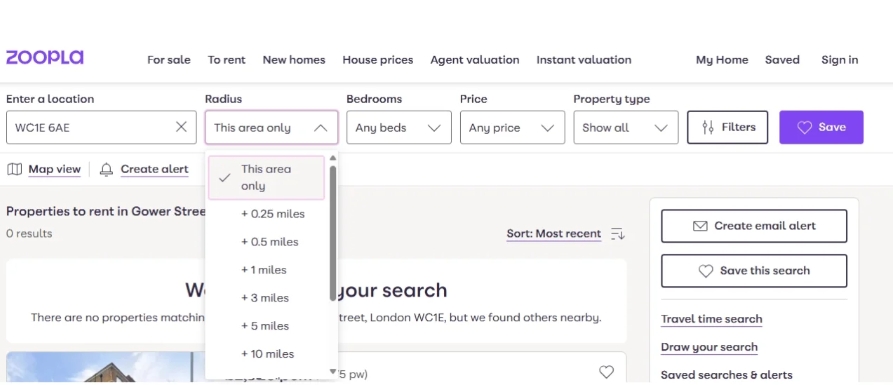This screenshot has width=893, height=385.
Task: Clear the location field with the X icon
Action: click(x=181, y=127)
